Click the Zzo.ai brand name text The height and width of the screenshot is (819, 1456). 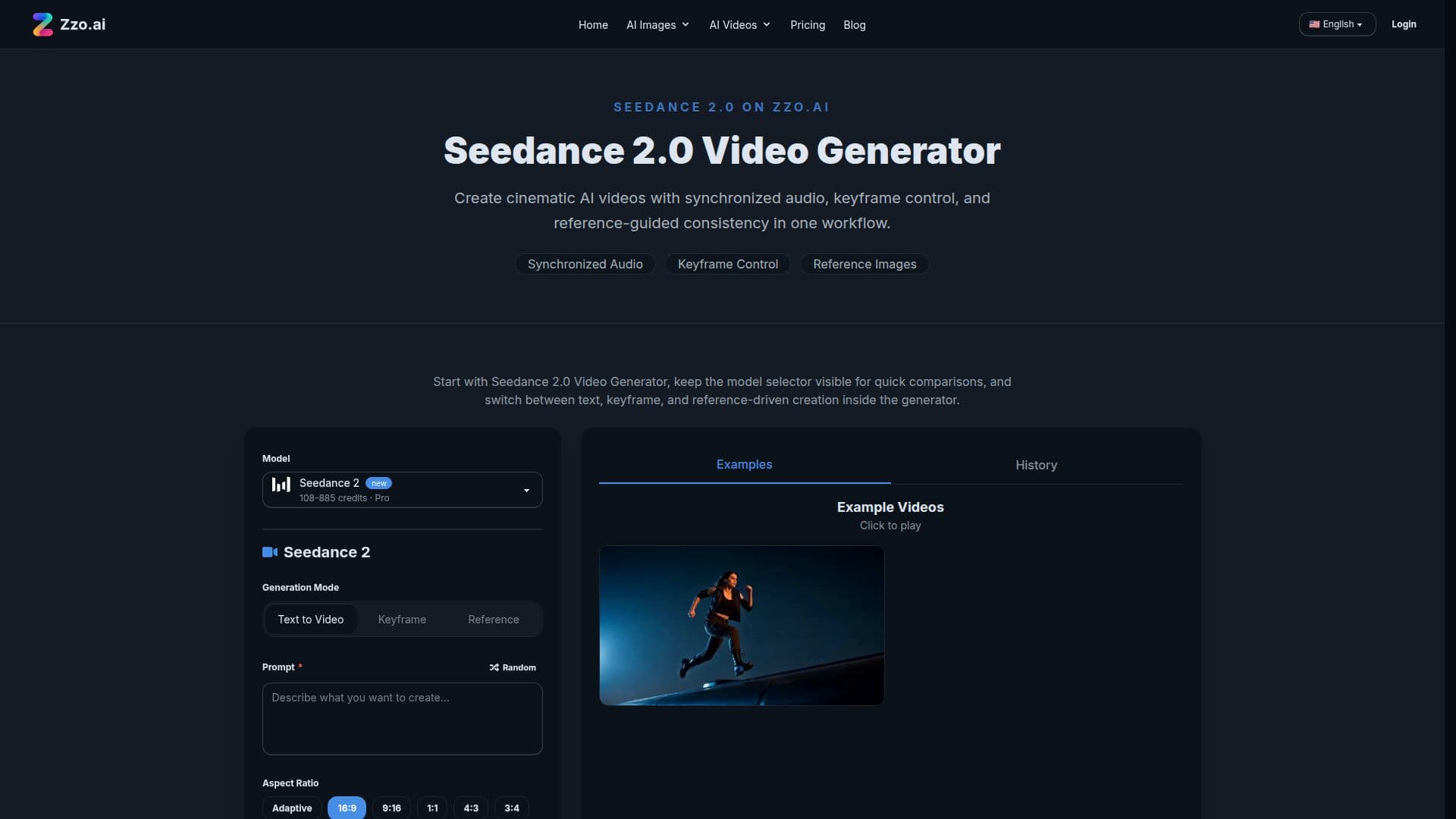pos(83,24)
